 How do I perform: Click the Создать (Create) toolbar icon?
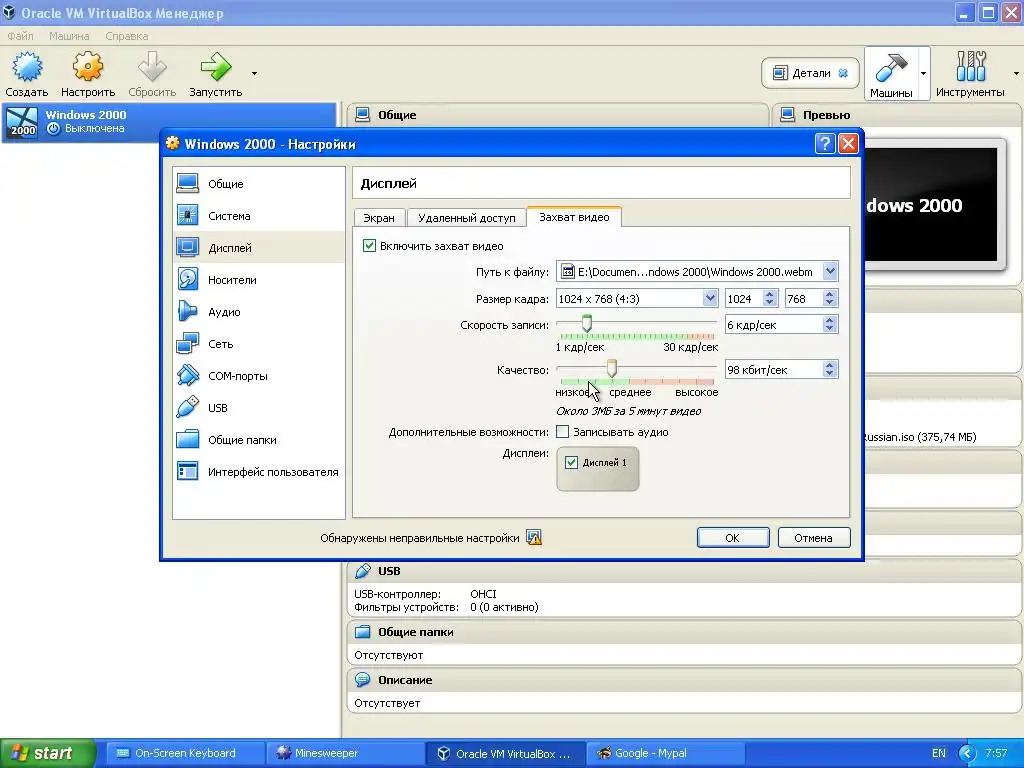pyautogui.click(x=27, y=67)
